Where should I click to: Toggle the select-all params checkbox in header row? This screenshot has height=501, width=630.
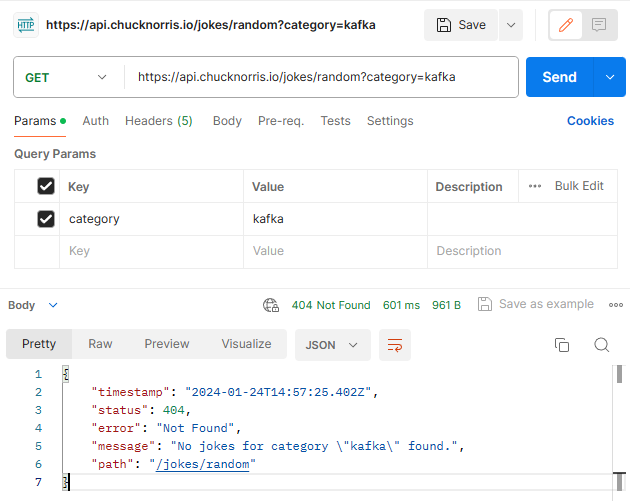tap(46, 186)
